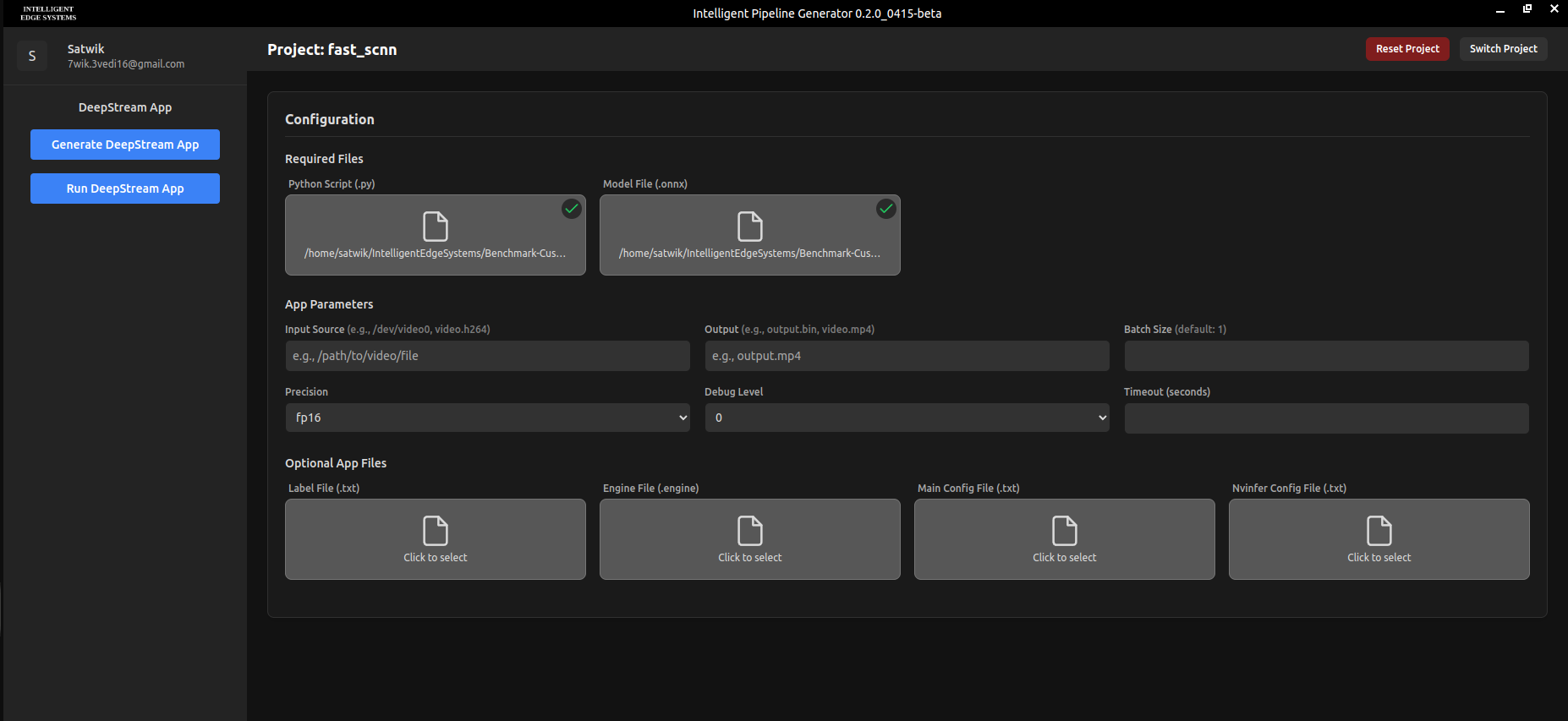The width and height of the screenshot is (1568, 721).
Task: Click the green checkmark on Model File
Action: point(886,209)
